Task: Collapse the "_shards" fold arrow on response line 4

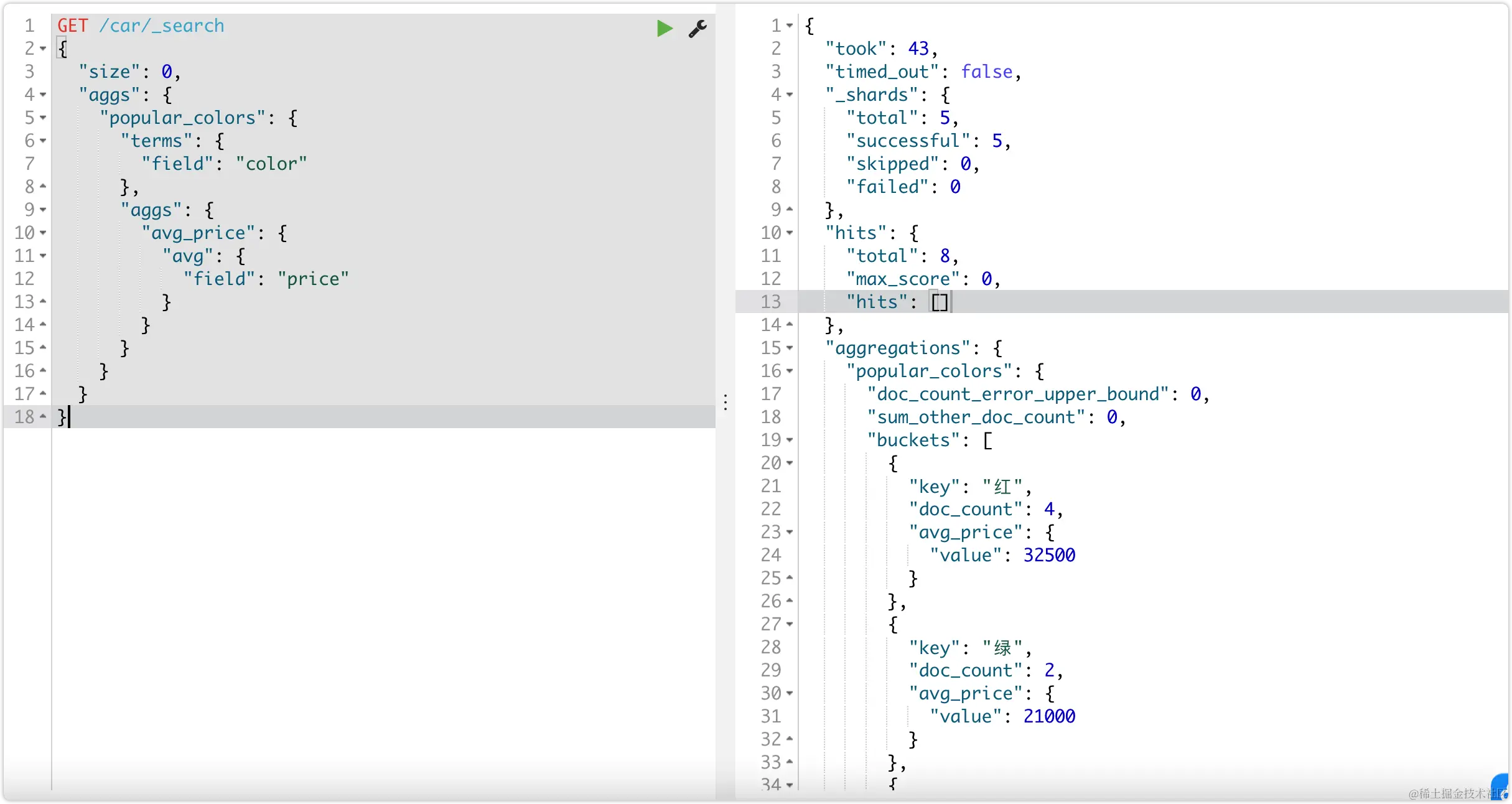Action: pyautogui.click(x=790, y=95)
